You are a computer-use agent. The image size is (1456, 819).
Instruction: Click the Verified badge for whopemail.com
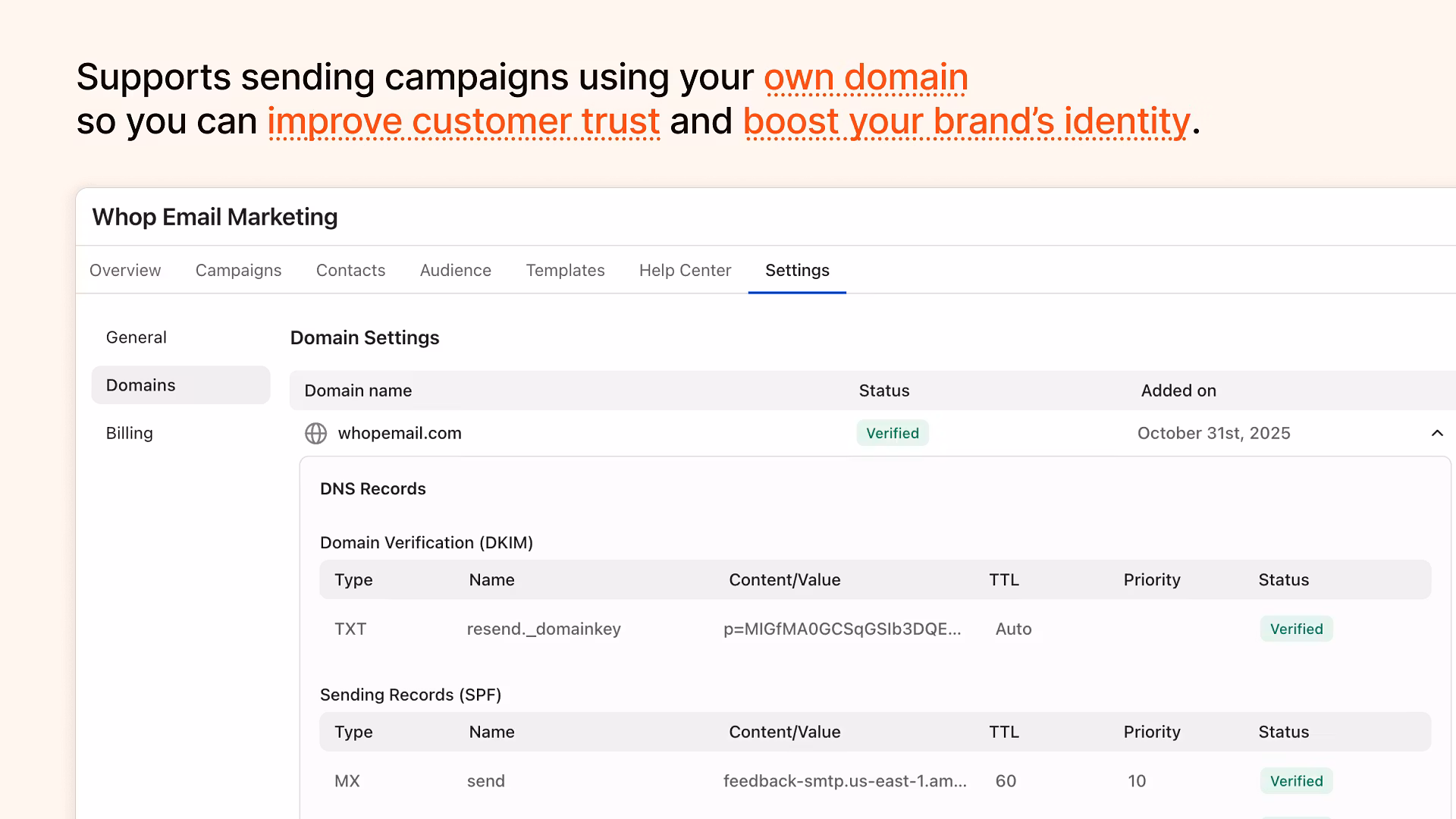point(892,433)
